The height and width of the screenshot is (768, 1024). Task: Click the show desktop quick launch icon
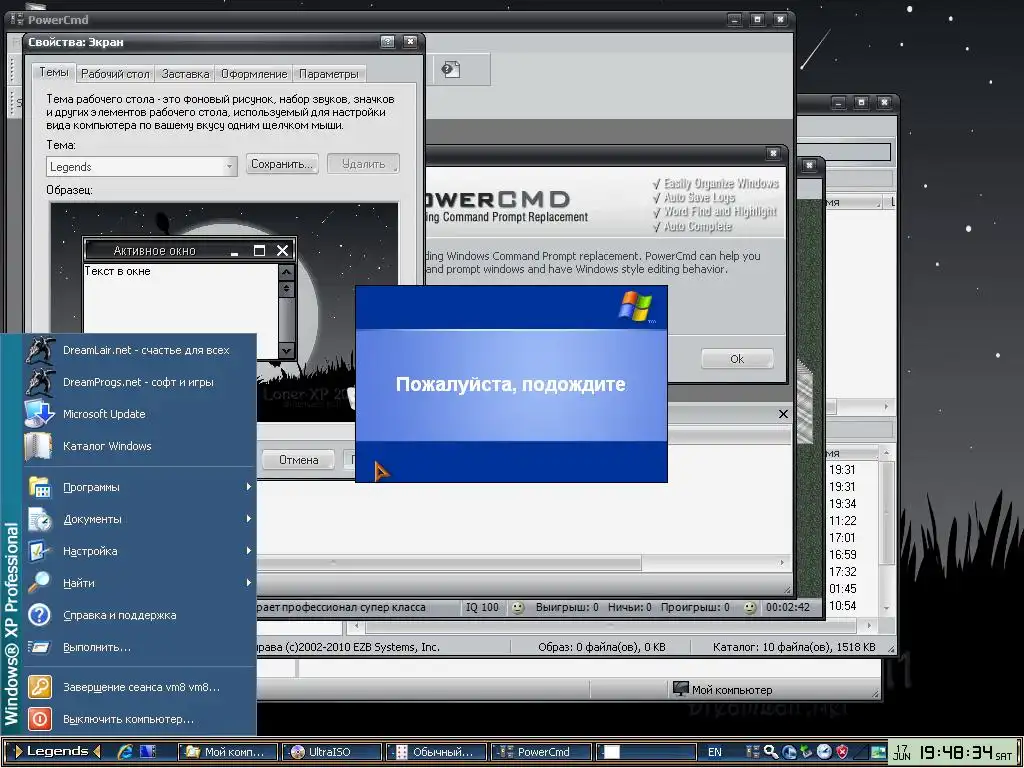pyautogui.click(x=148, y=752)
